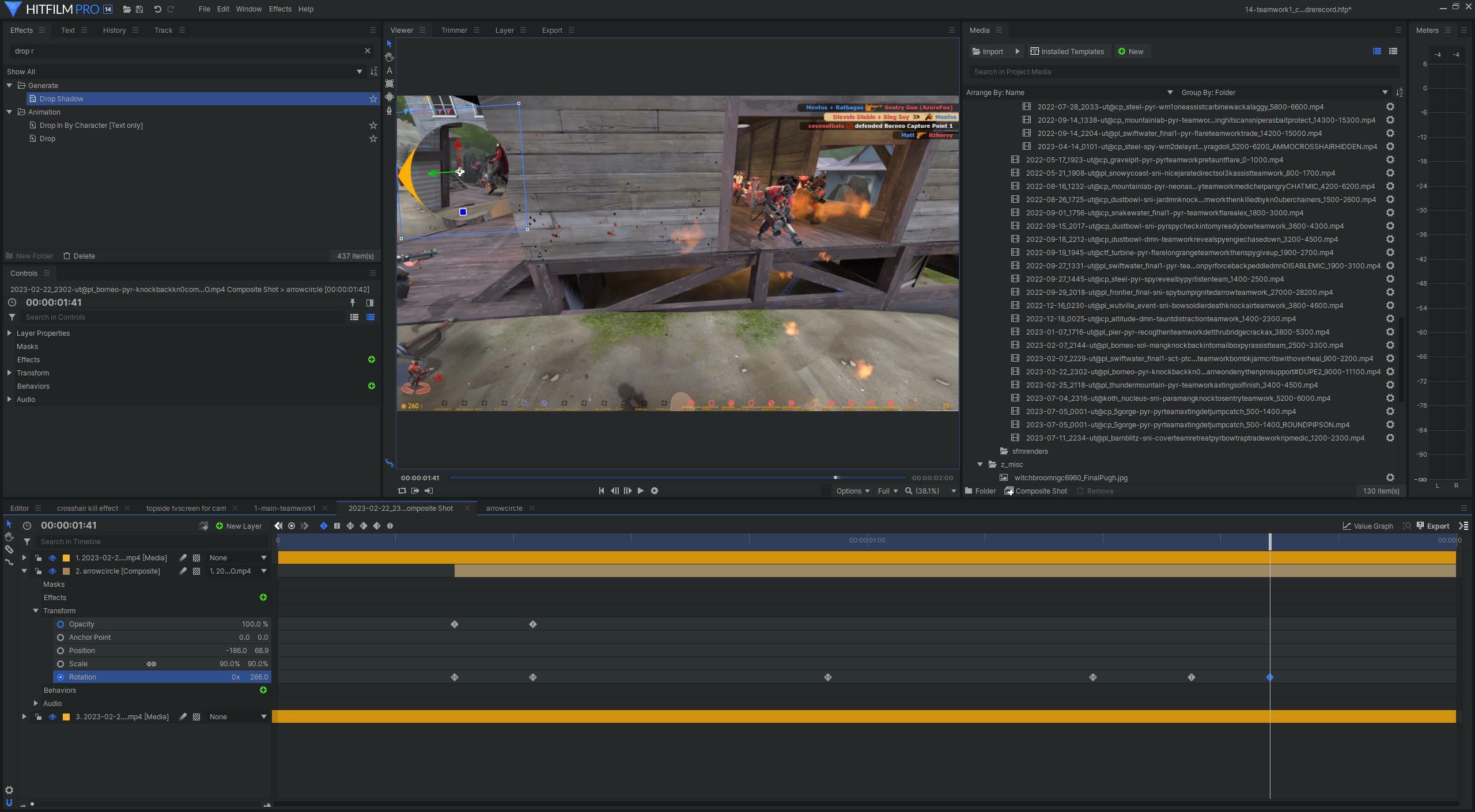Click the Search in Project Media field

coord(1183,71)
